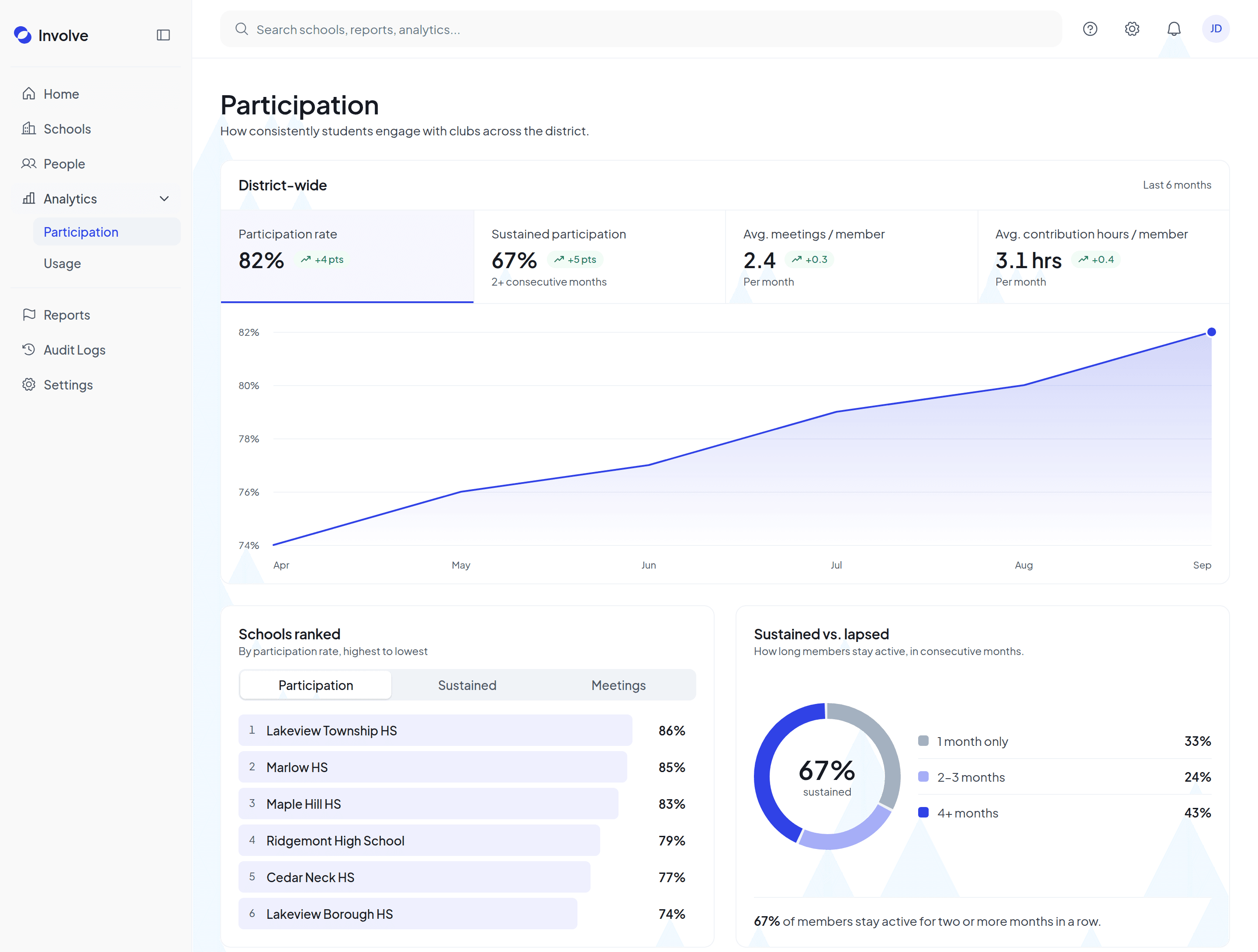Click the Analytics bar chart icon

pos(28,198)
